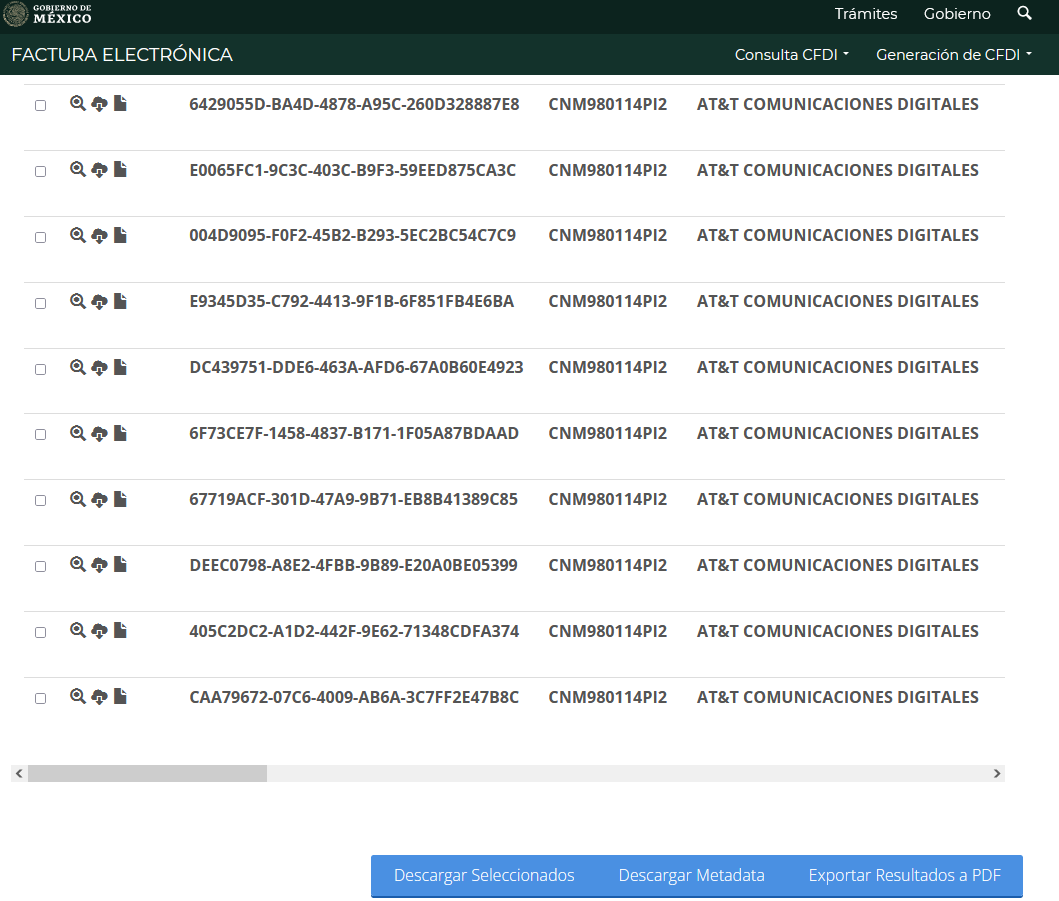Click magnifier icon for E9345D35-C792-4413-9F1B-6F851FB4E6BA
This screenshot has height=901, width=1059.
(x=78, y=301)
